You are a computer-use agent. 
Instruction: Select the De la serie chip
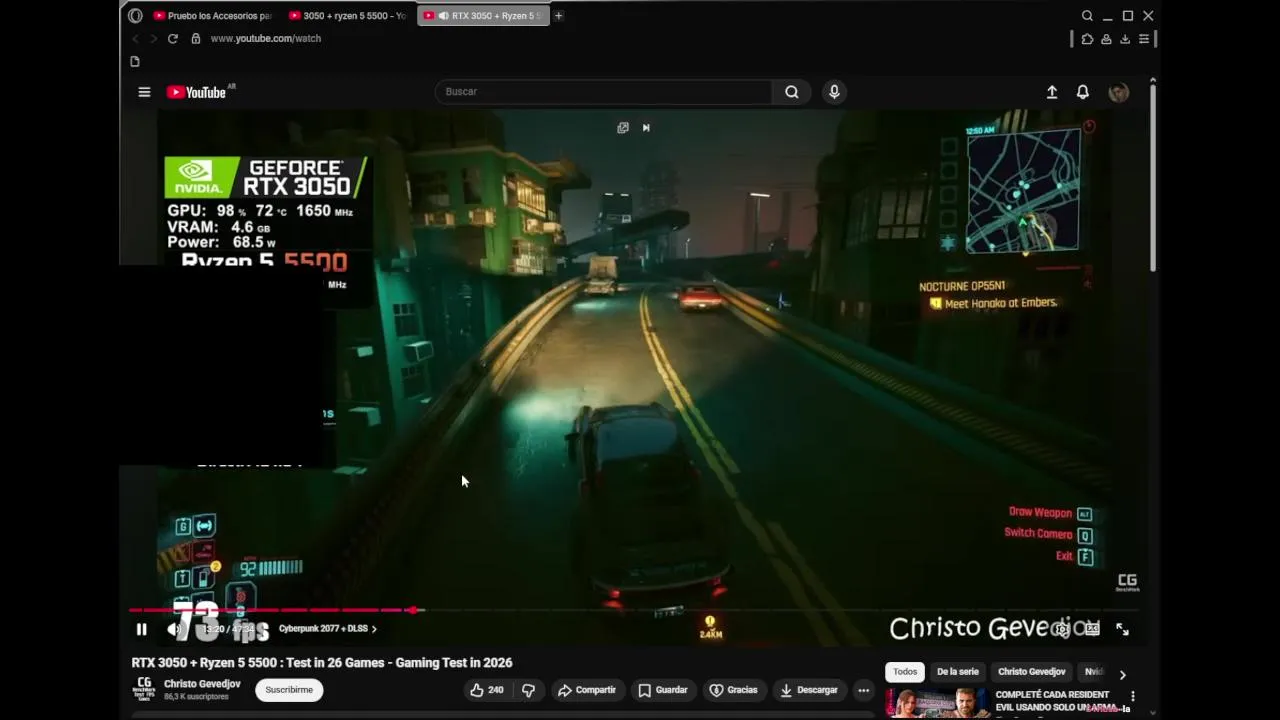point(958,672)
